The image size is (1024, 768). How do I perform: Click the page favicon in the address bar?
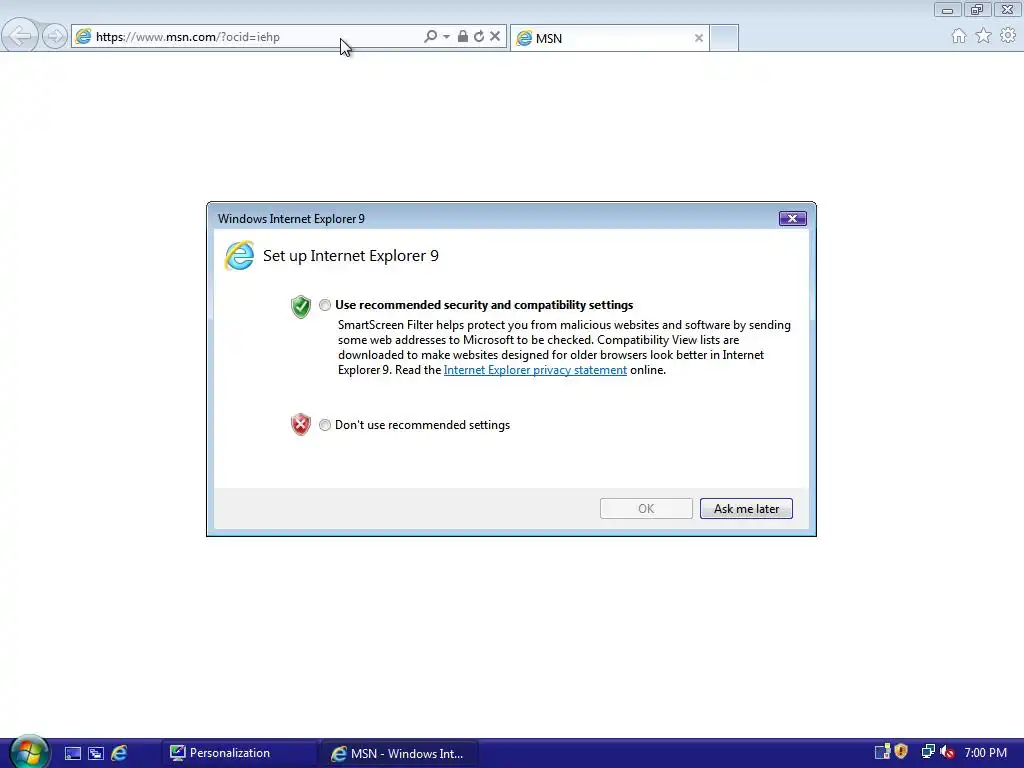point(83,37)
